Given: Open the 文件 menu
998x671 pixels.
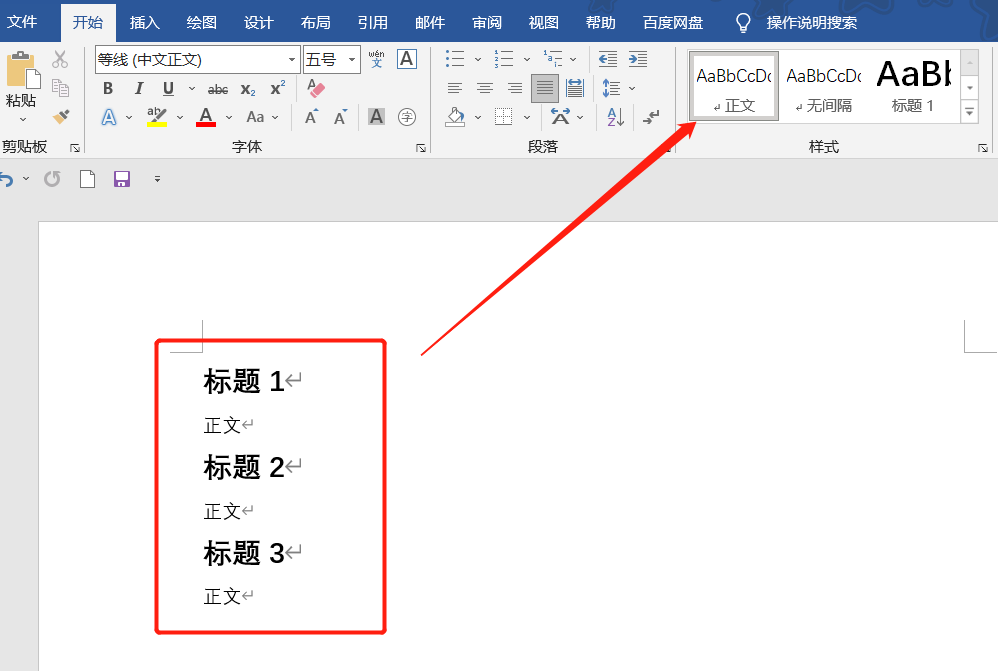Looking at the screenshot, I should coord(22,22).
